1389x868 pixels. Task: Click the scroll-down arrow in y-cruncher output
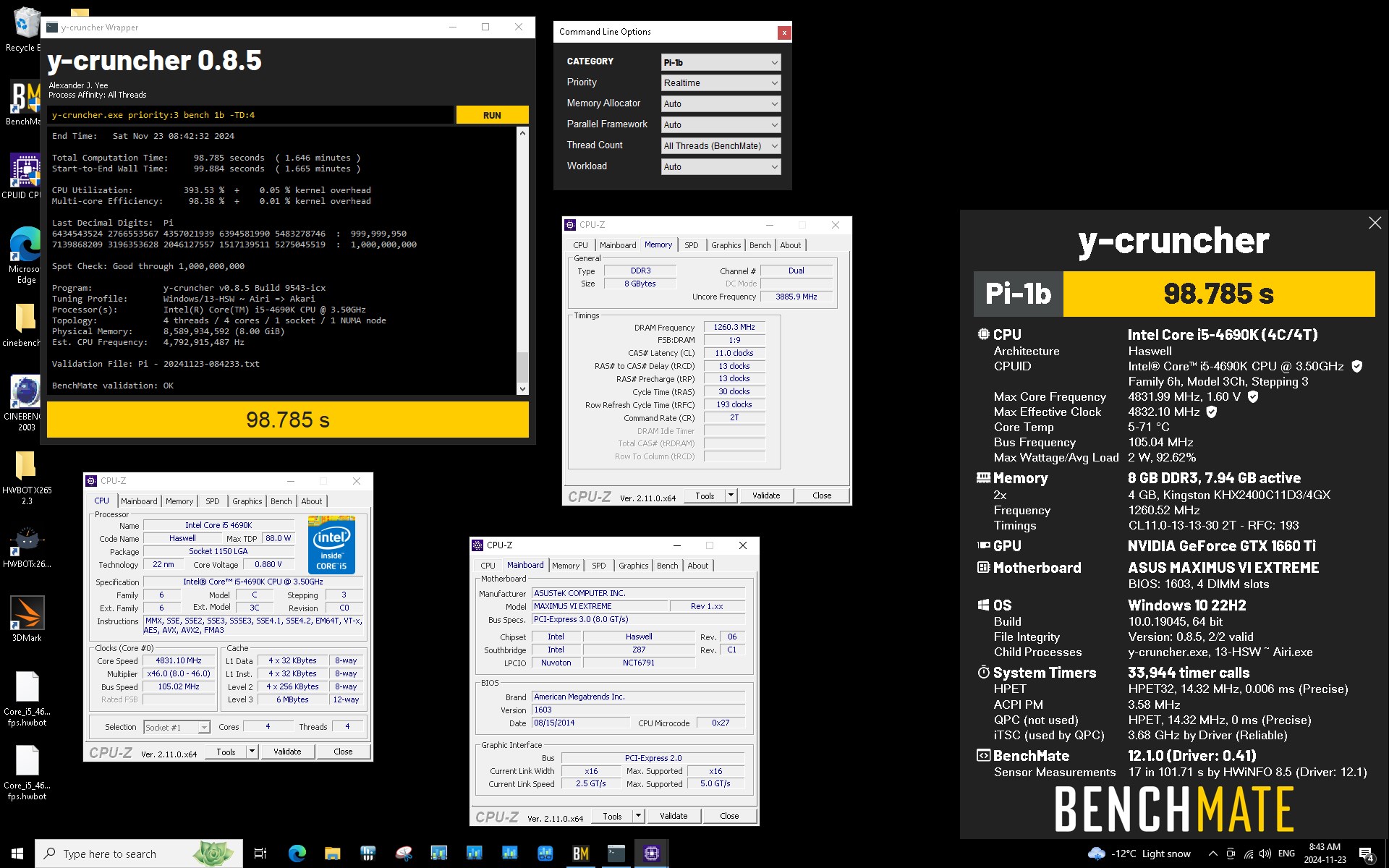(522, 389)
